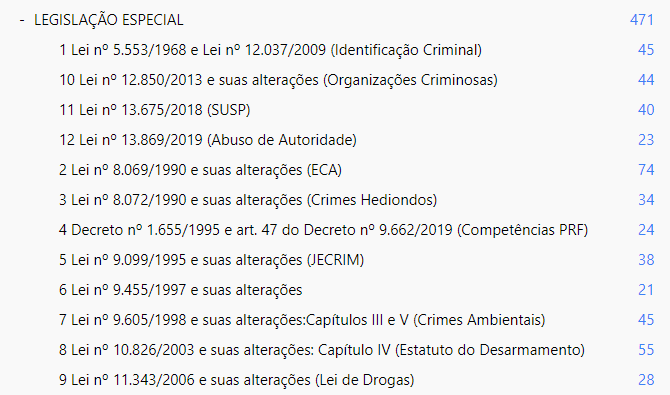Open the 55 count for Estatuto do Desarmamento
This screenshot has width=670, height=395.
point(646,350)
